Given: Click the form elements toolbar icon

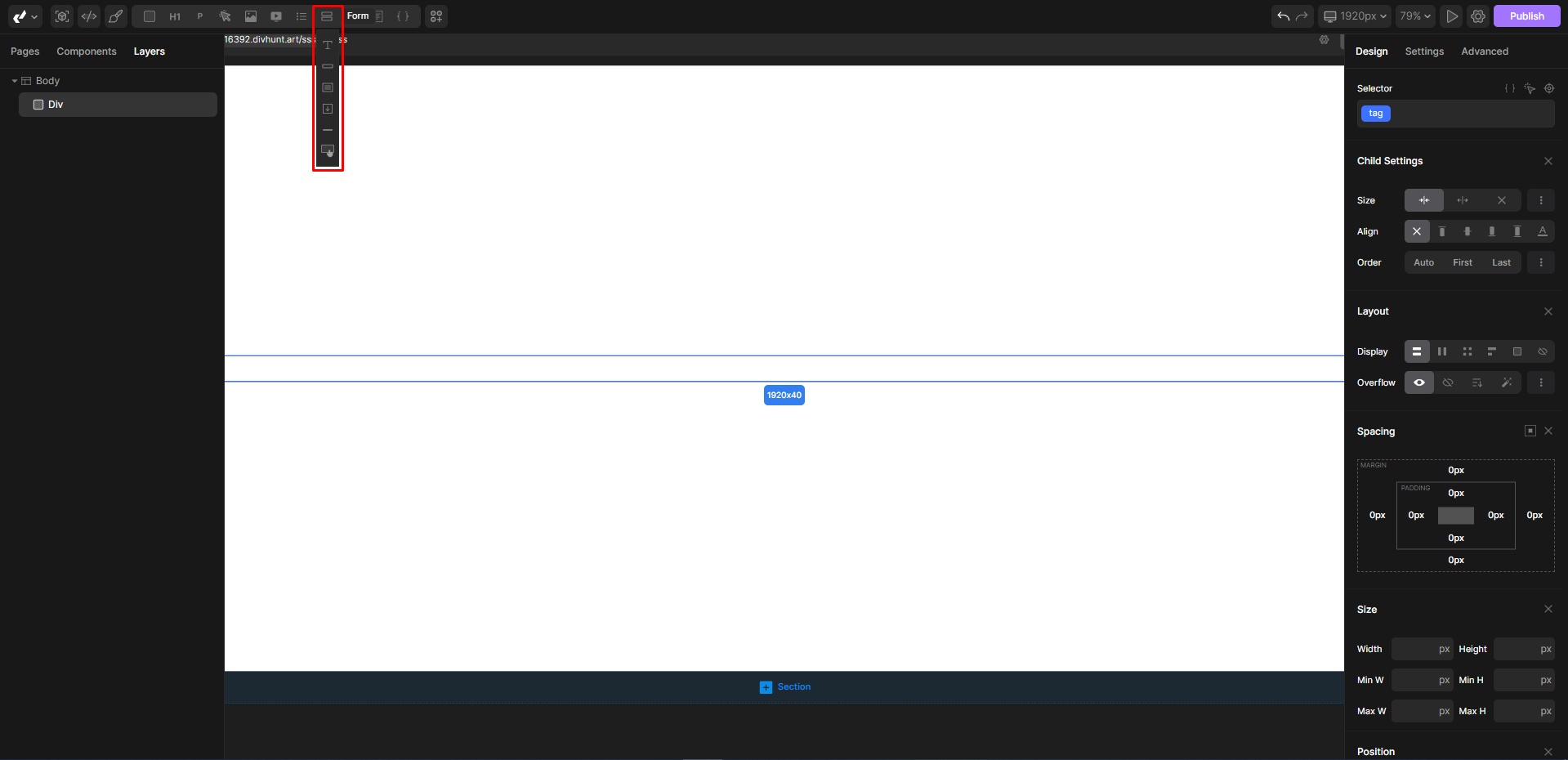Looking at the screenshot, I should (x=327, y=16).
